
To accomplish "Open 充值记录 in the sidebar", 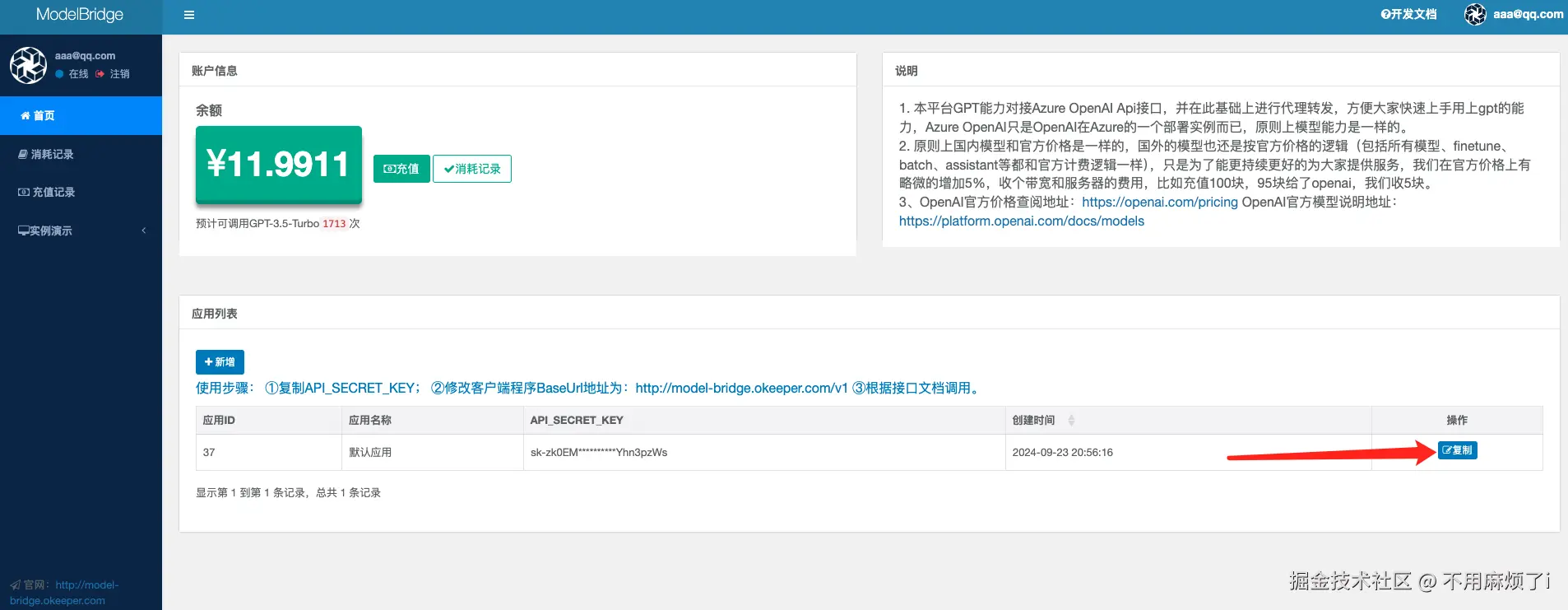I will [x=81, y=192].
